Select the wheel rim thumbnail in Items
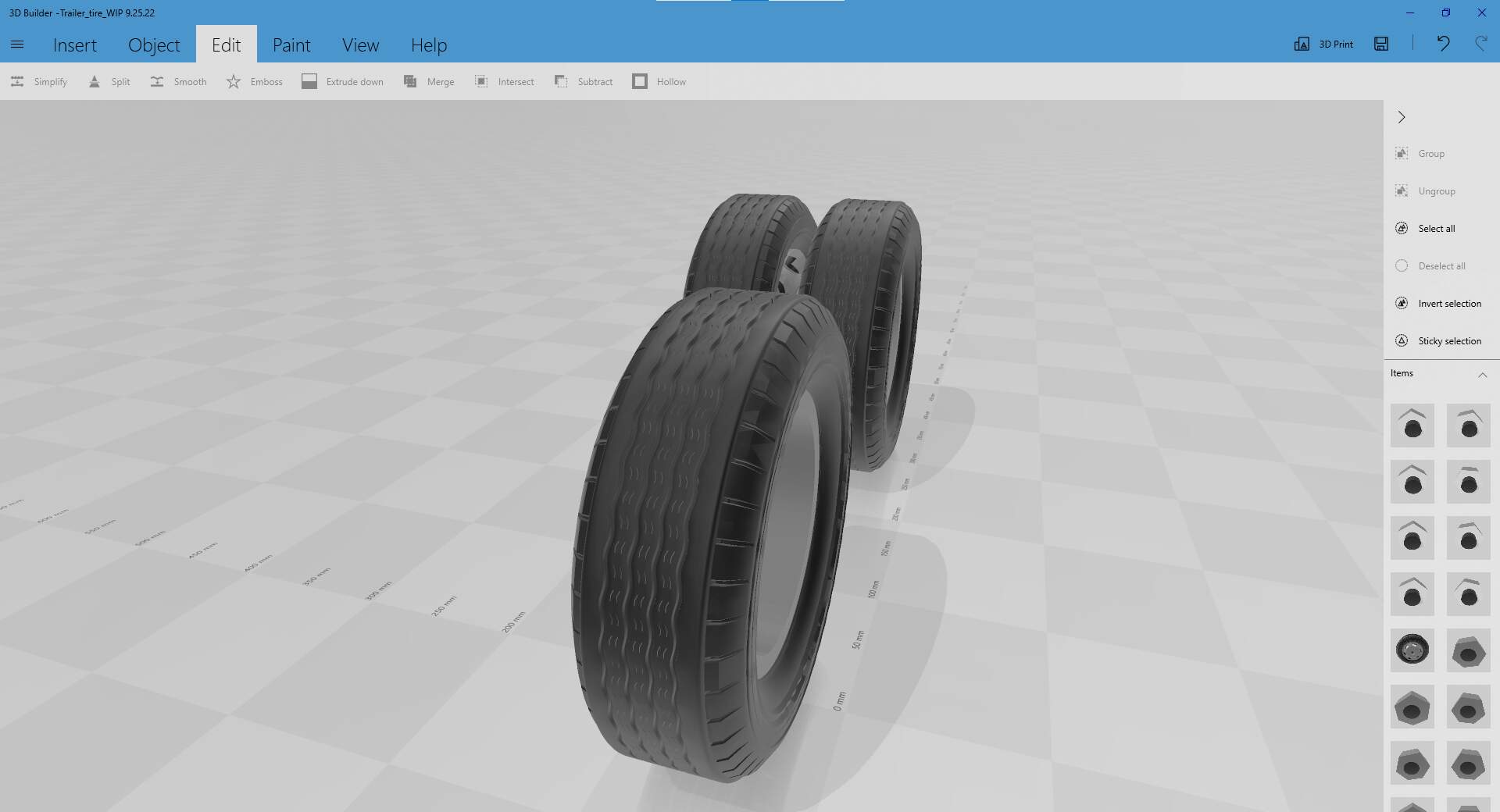This screenshot has width=1500, height=812. 1412,650
